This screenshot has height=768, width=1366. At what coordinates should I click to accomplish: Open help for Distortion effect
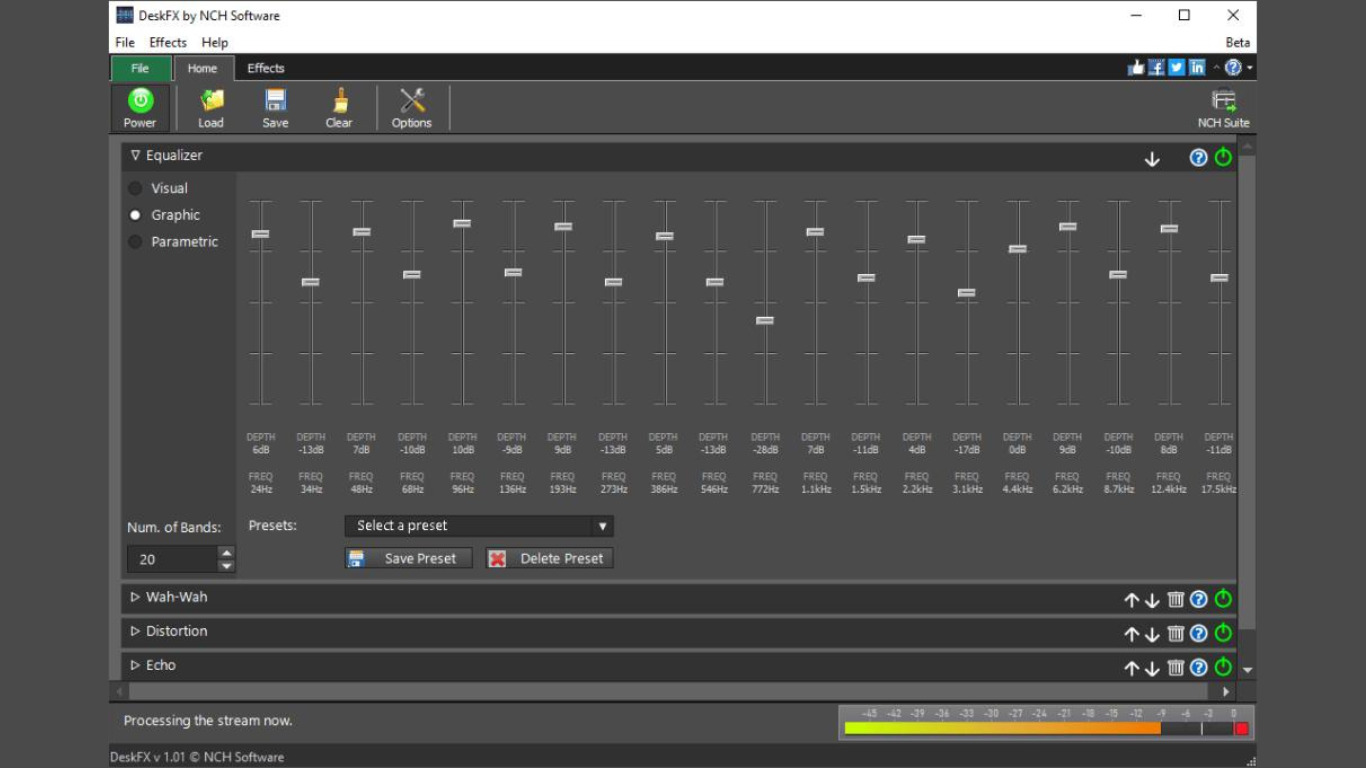[1198, 633]
